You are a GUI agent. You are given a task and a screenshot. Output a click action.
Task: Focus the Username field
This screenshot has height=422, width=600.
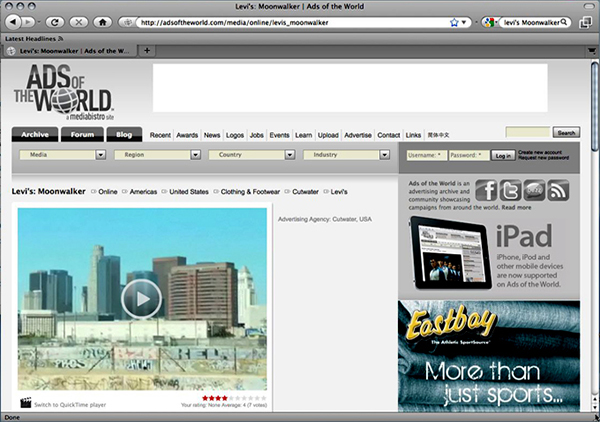point(426,155)
